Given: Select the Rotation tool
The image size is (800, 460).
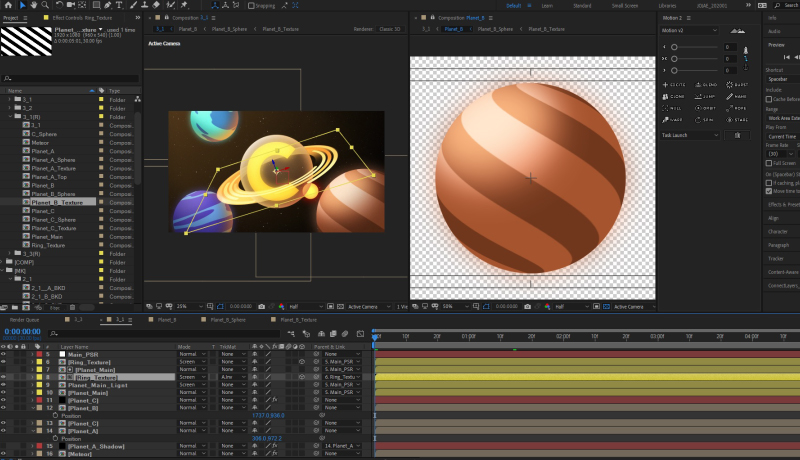Looking at the screenshot, I should click(x=59, y=5).
